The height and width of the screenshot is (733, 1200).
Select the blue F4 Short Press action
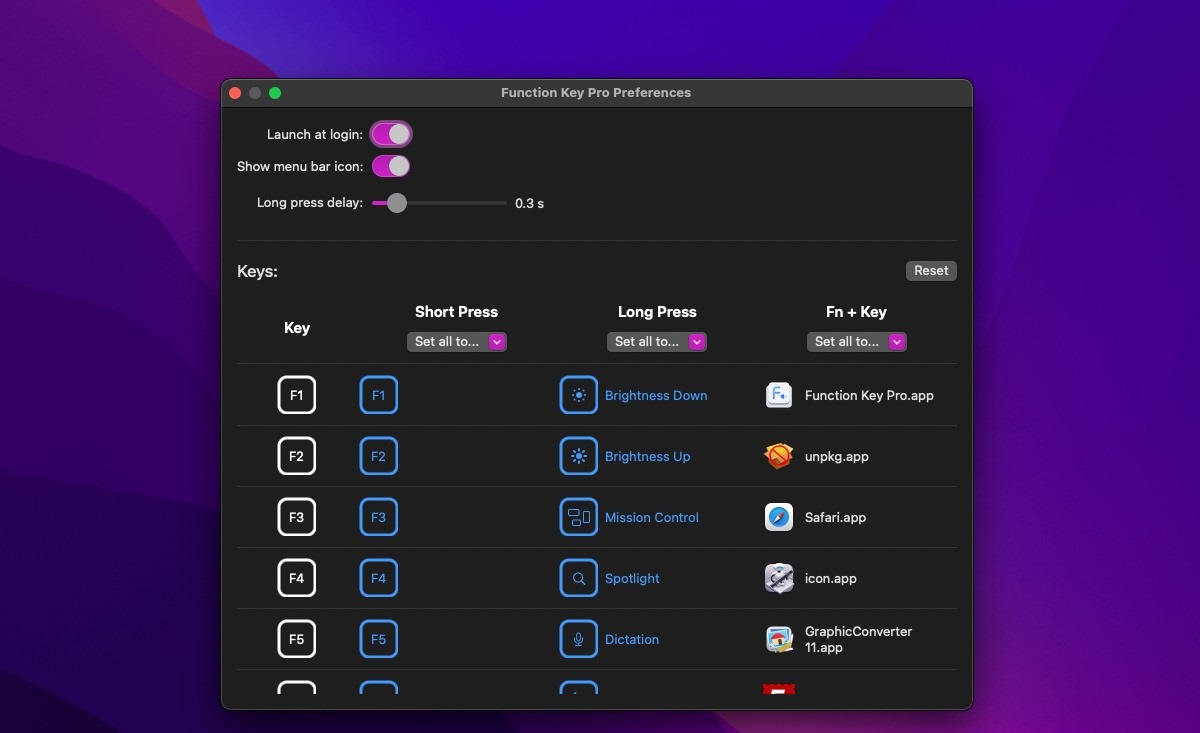click(x=378, y=578)
